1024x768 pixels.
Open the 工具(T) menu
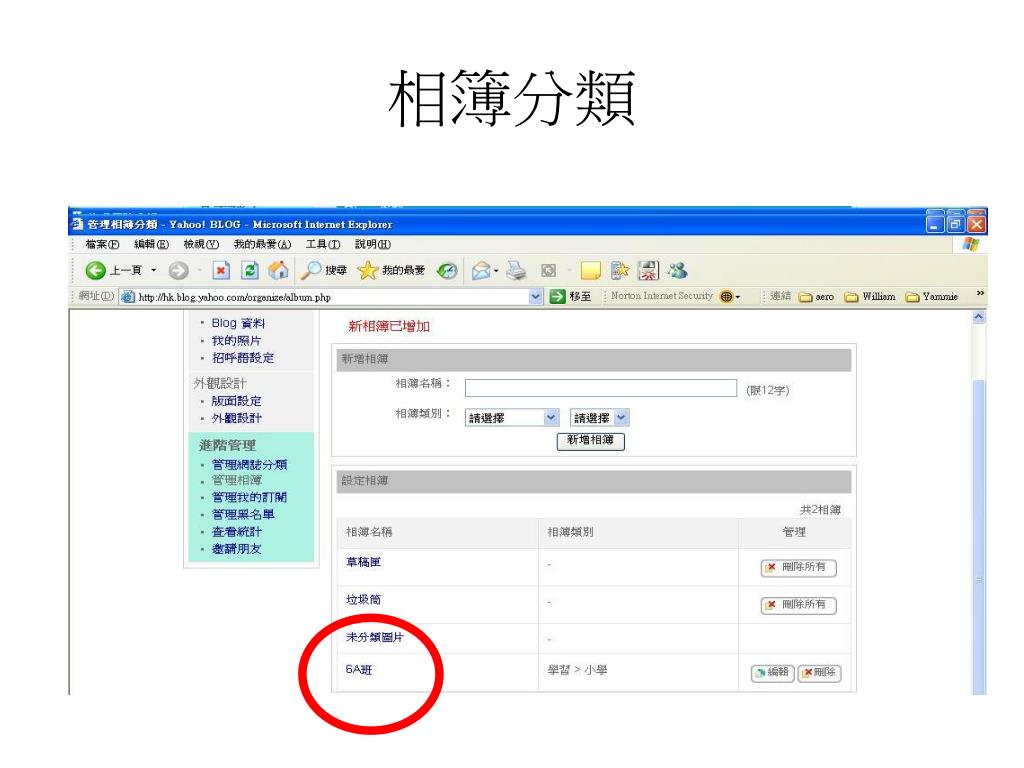[x=323, y=244]
